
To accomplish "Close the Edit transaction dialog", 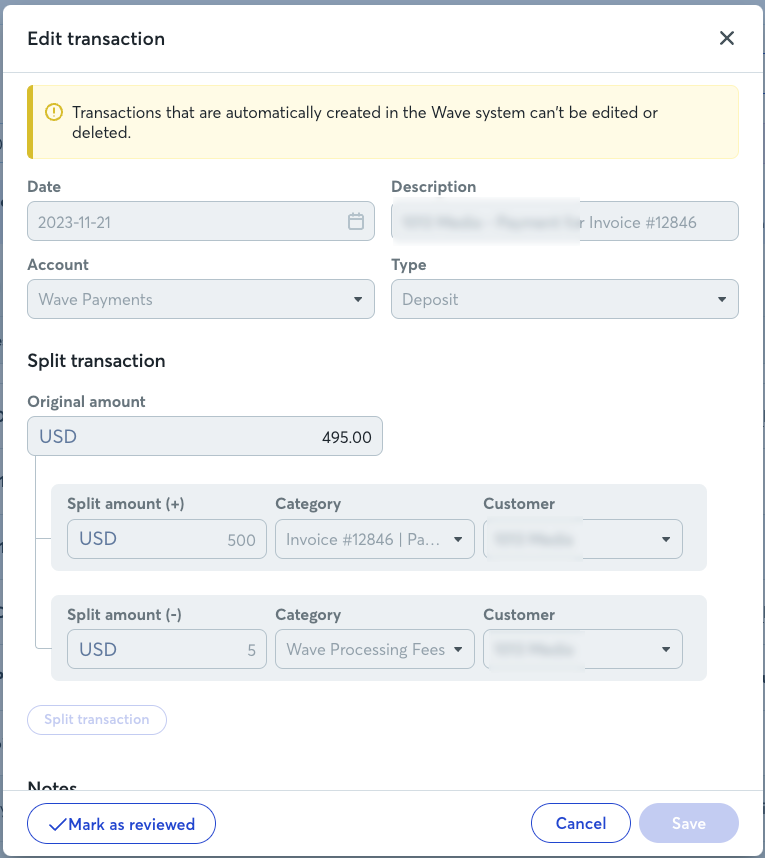I will 727,38.
